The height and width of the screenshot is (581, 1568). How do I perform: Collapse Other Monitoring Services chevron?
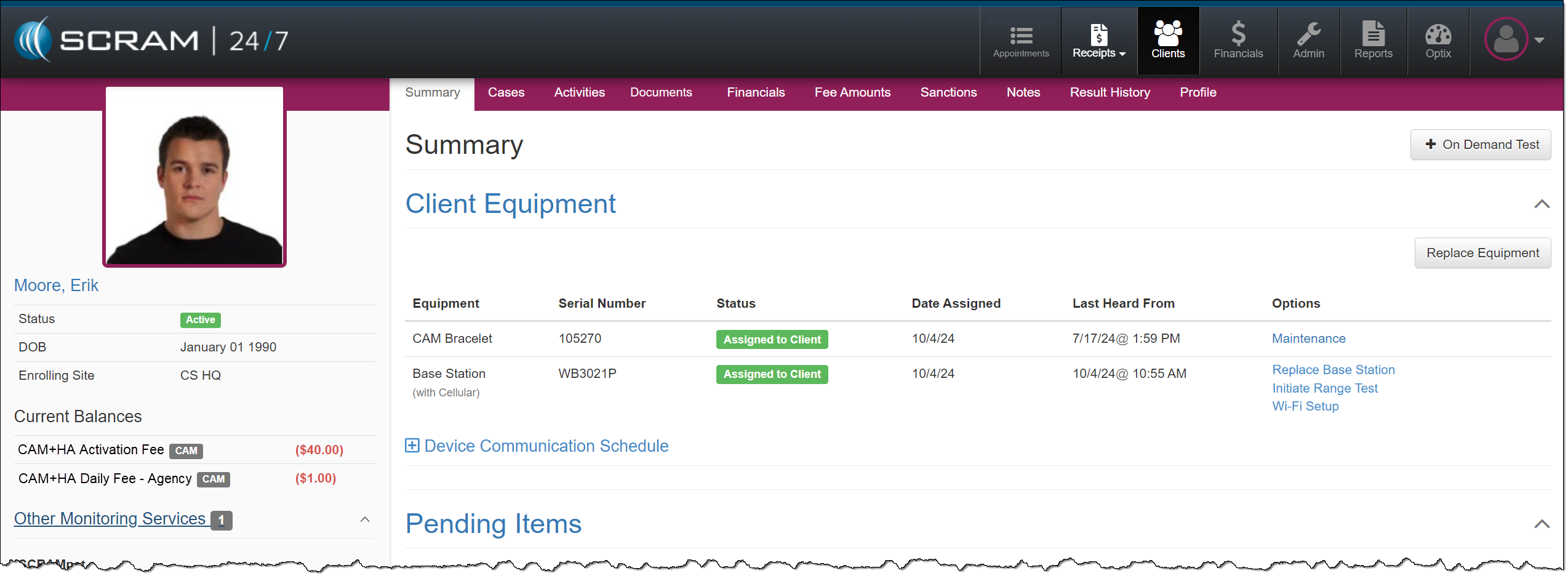click(x=365, y=519)
